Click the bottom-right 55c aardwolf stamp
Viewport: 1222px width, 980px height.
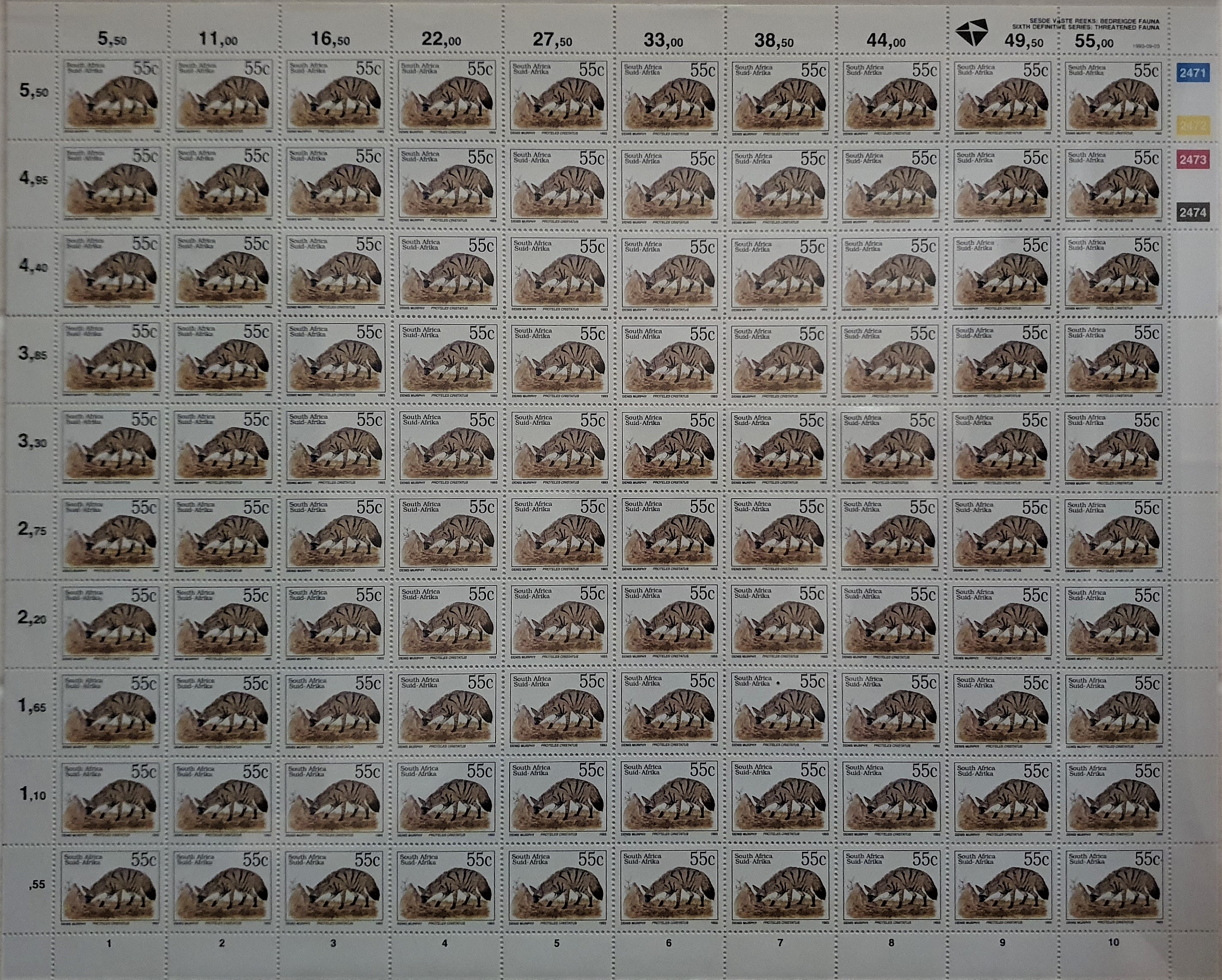click(x=1114, y=886)
